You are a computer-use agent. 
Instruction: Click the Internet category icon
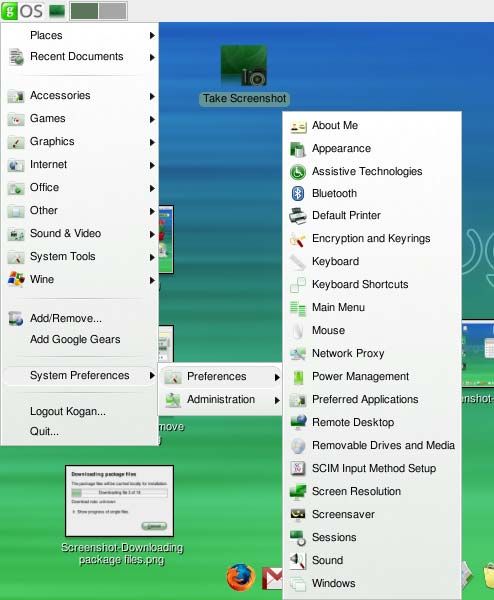tap(16, 165)
